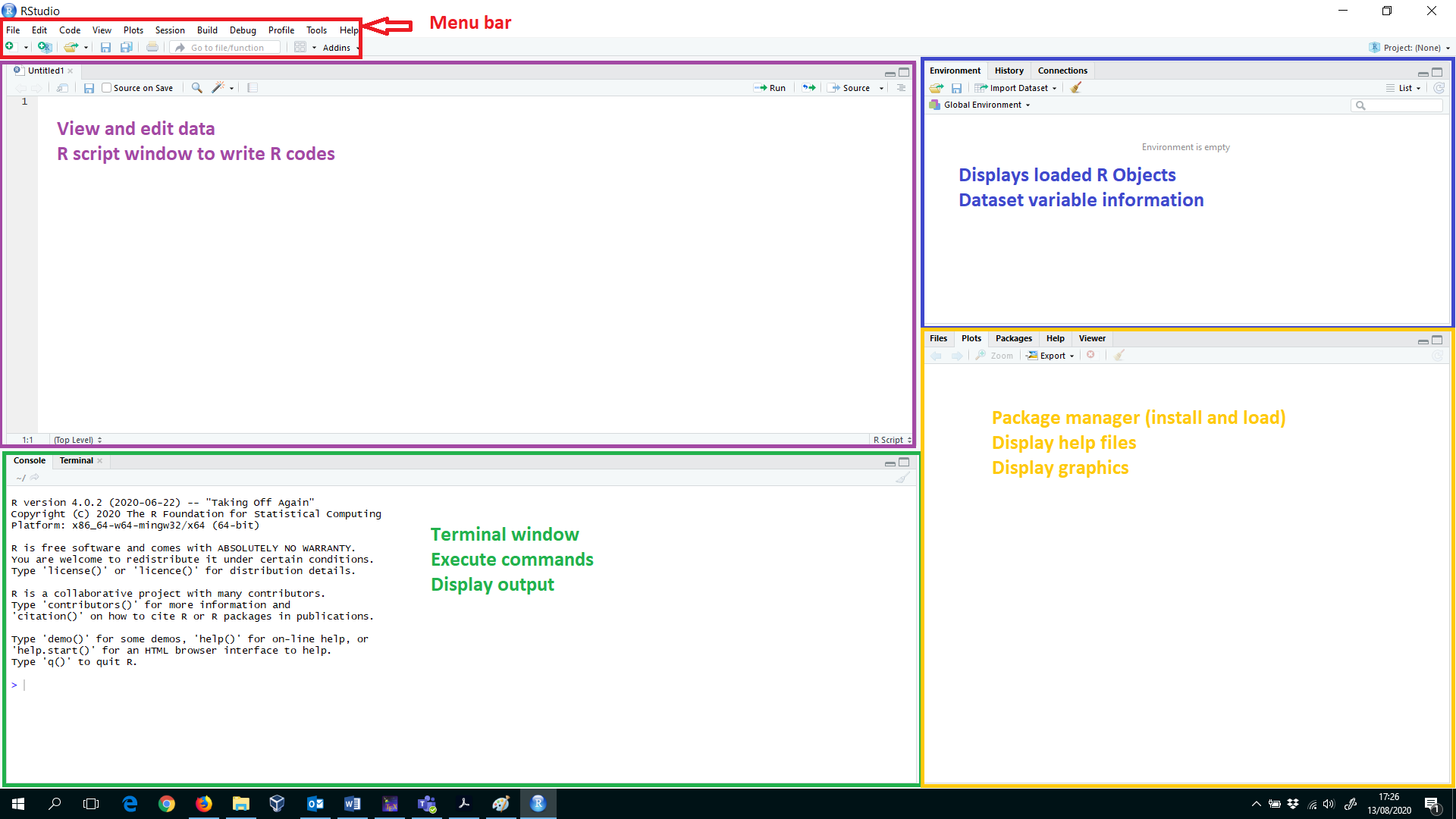1456x819 pixels.
Task: Open the Source button dropdown arrow
Action: [x=881, y=87]
